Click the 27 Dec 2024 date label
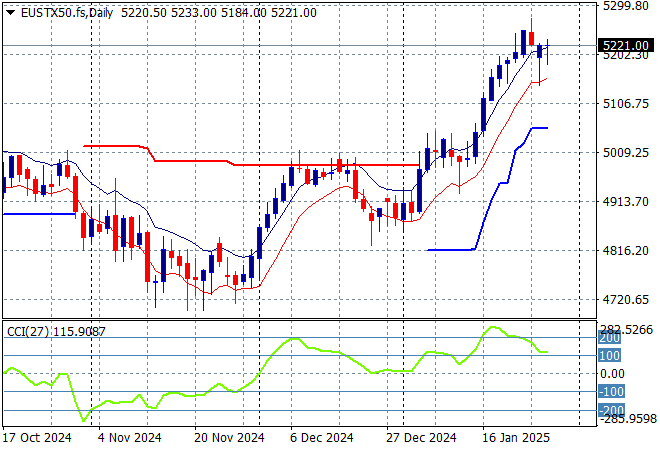This screenshot has width=660, height=450. pyautogui.click(x=421, y=437)
